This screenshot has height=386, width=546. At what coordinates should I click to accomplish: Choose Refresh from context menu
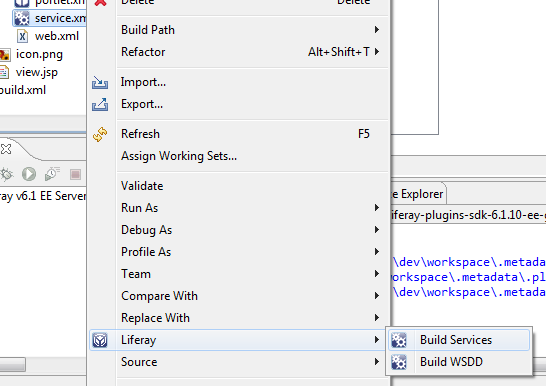[239, 134]
